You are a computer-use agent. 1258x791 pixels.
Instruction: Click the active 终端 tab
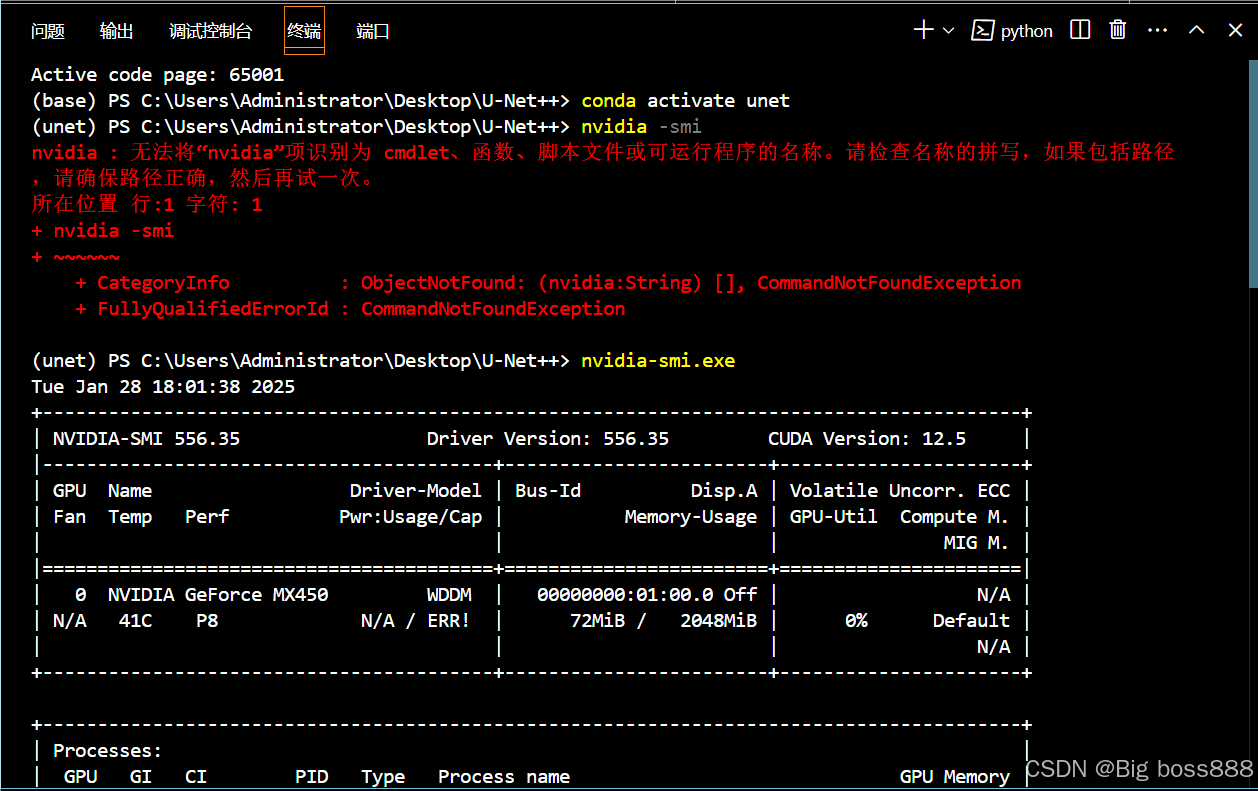click(304, 30)
